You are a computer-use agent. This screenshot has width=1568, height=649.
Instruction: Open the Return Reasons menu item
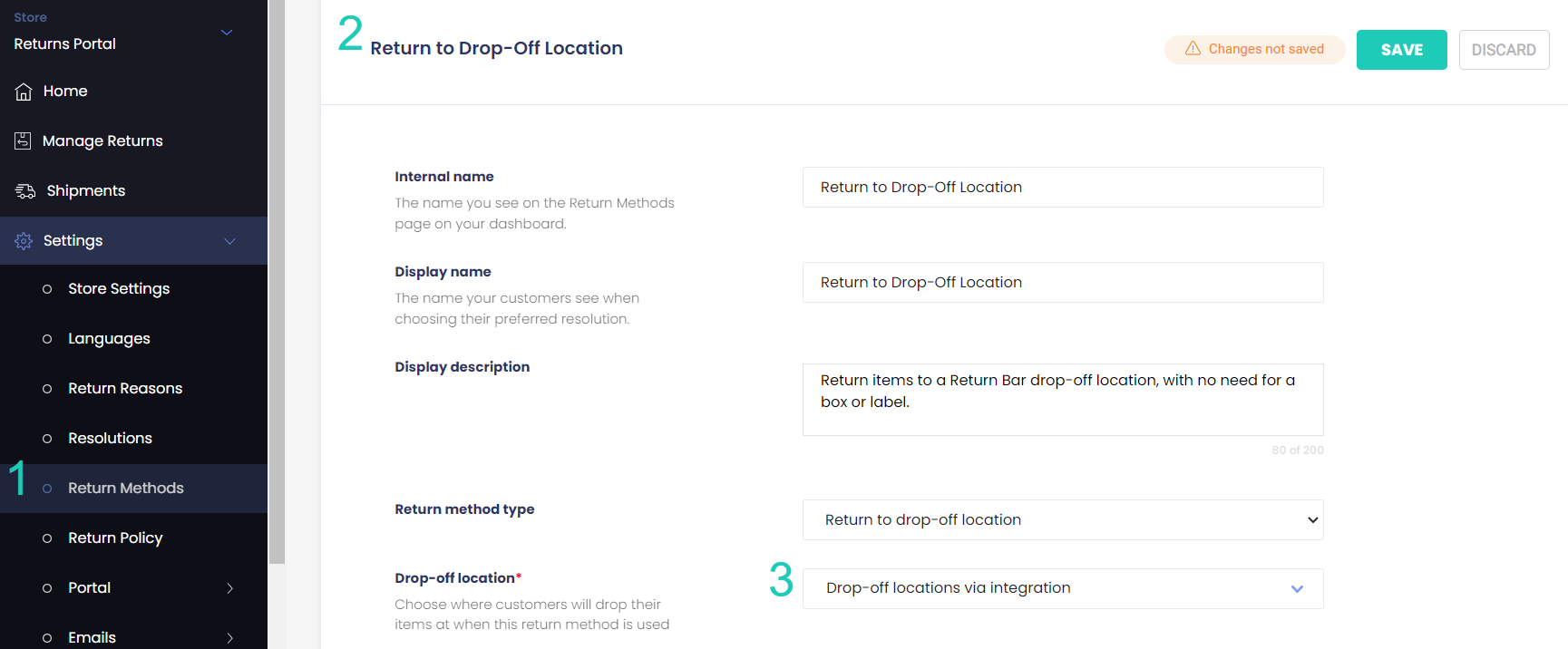pyautogui.click(x=125, y=389)
